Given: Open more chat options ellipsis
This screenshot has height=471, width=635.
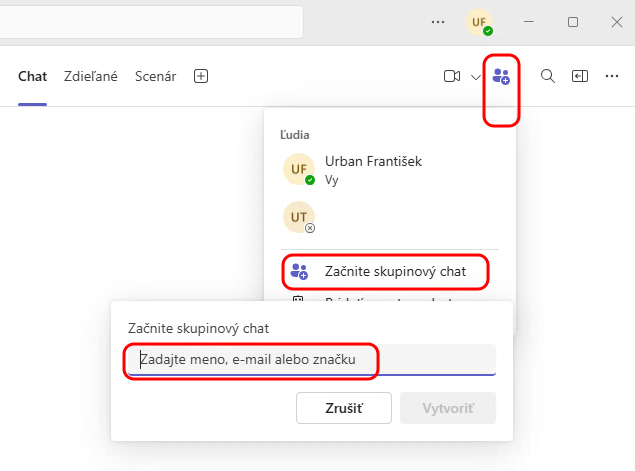Looking at the screenshot, I should pyautogui.click(x=612, y=76).
